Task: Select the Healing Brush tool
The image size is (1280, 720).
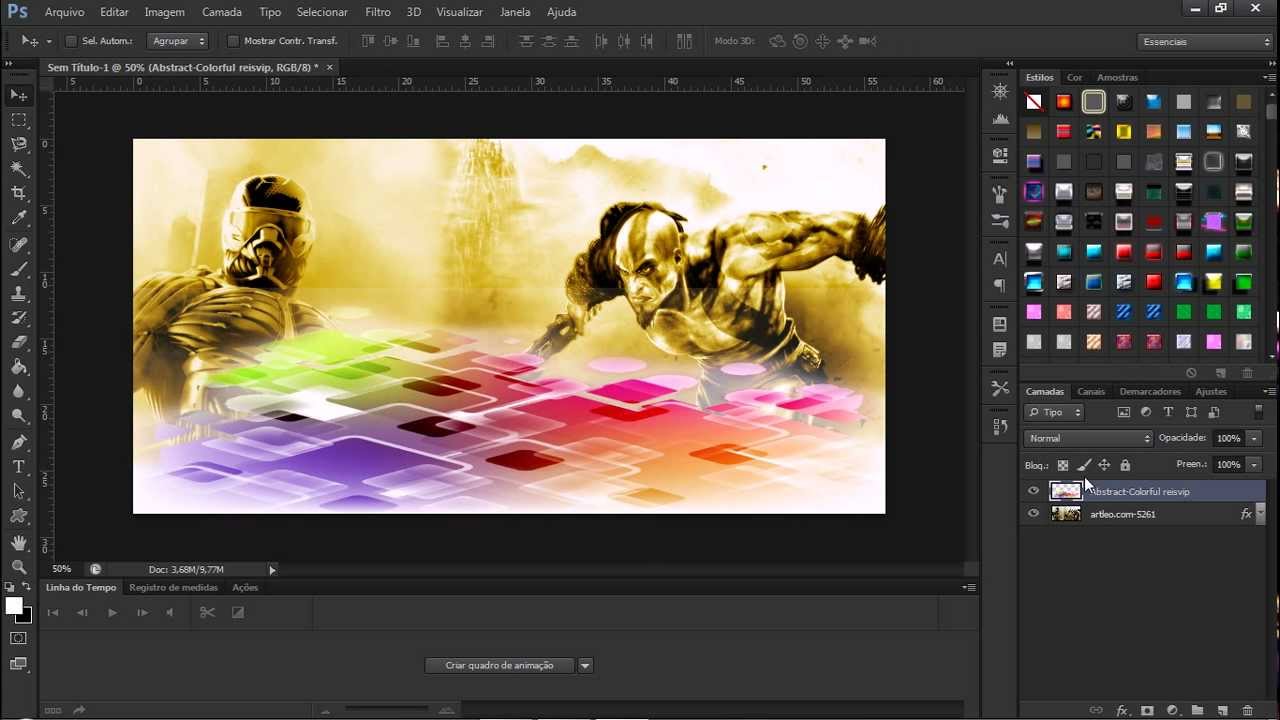Action: click(x=19, y=245)
